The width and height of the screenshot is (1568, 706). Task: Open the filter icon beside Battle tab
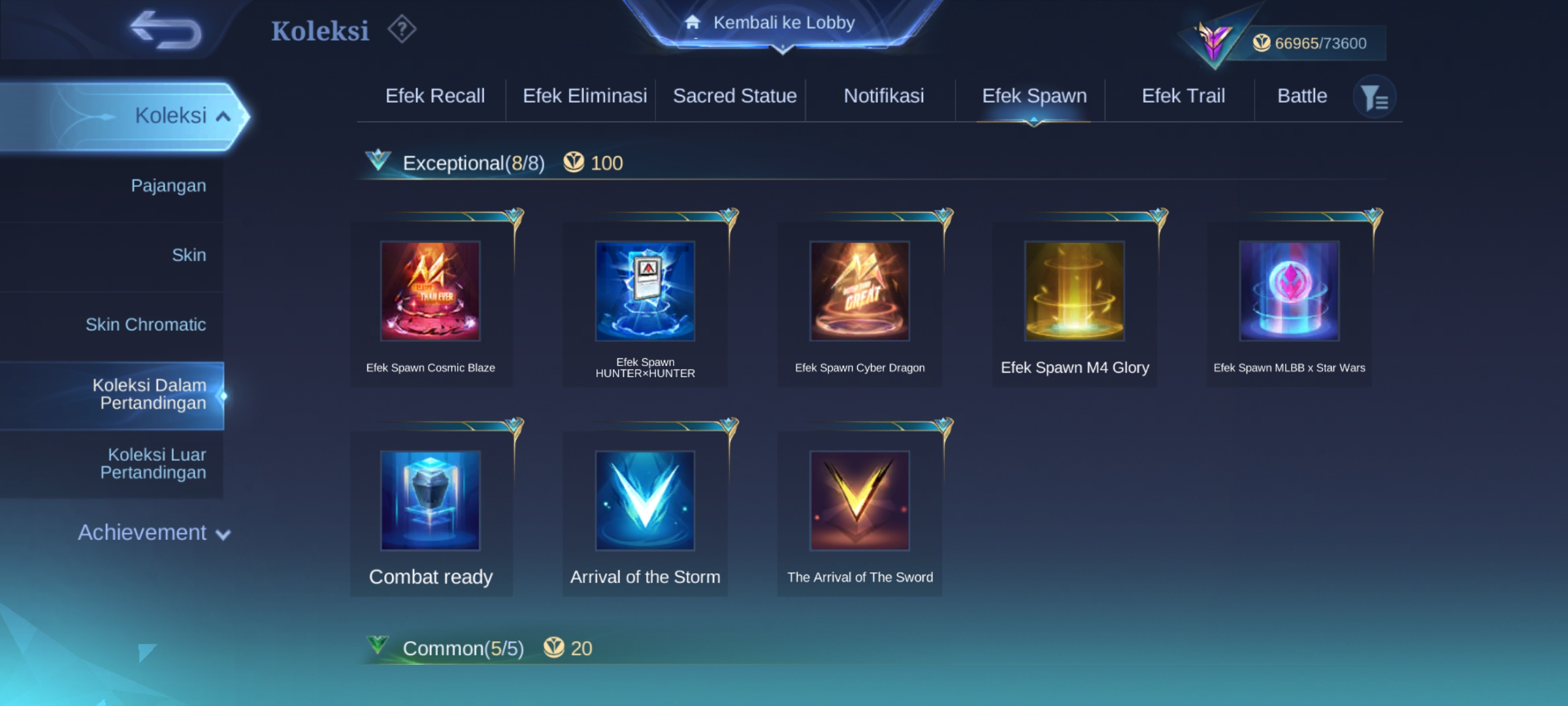1375,97
